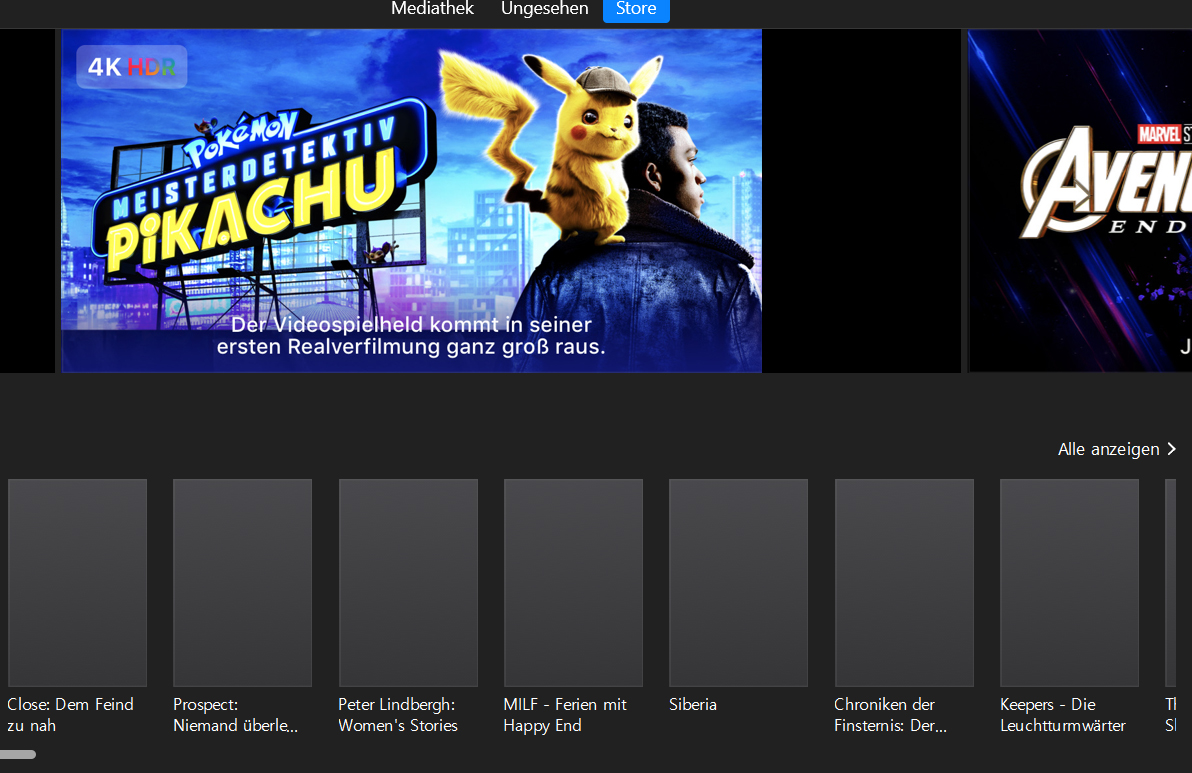Image resolution: width=1192 pixels, height=773 pixels.
Task: Click the chevron next to Alle anzeigen
Action: 1171,449
